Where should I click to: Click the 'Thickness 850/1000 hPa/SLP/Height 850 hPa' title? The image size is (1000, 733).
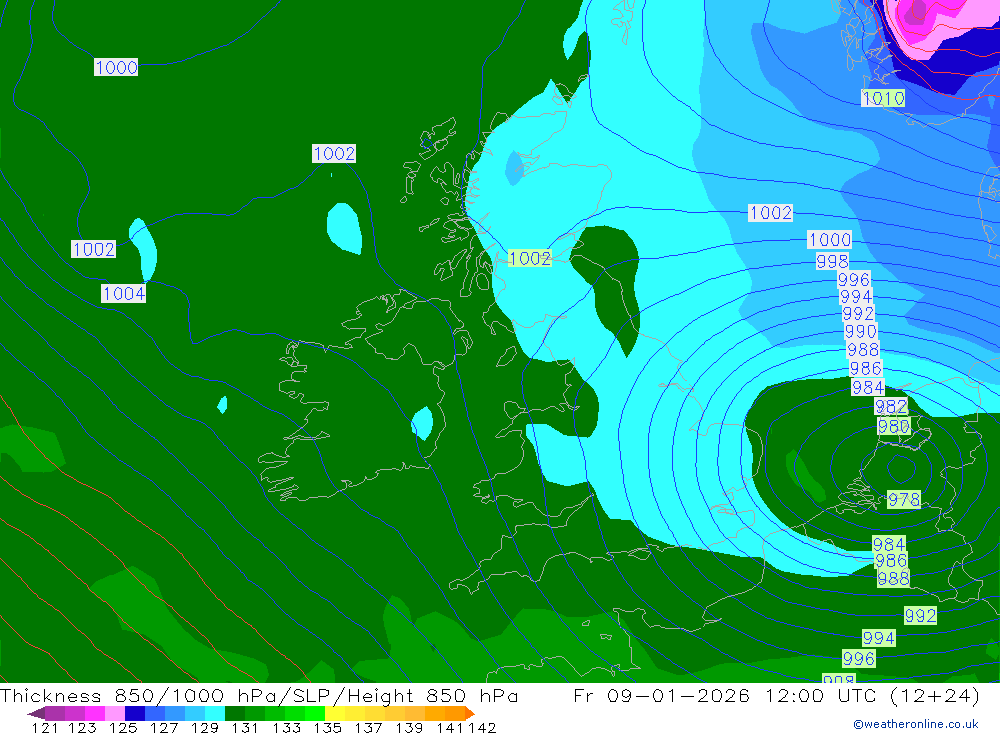[x=259, y=695]
